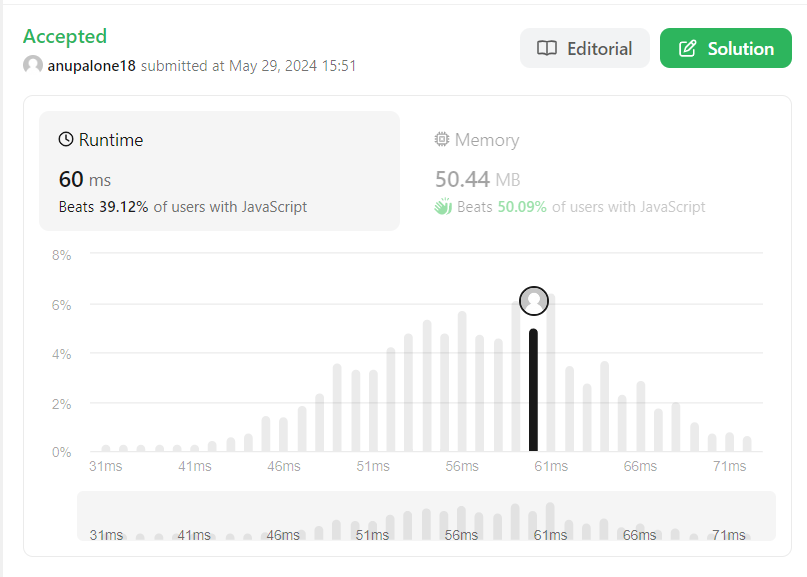Screen dimensions: 807x577
Task: Click the range slider at its 71ms label
Action: pos(729,535)
